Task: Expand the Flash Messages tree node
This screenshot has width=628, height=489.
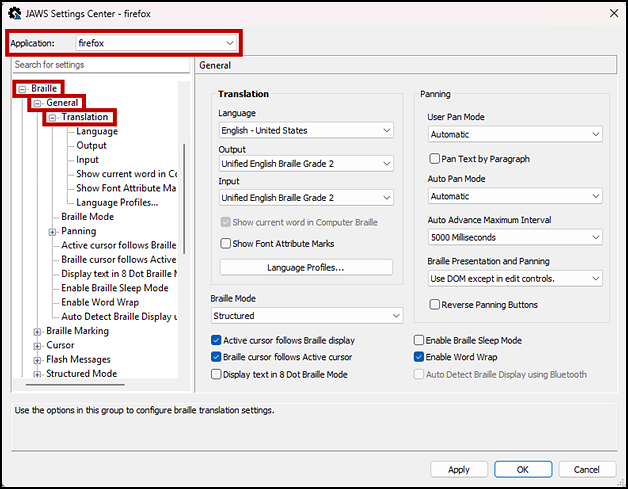Action: pos(37,360)
